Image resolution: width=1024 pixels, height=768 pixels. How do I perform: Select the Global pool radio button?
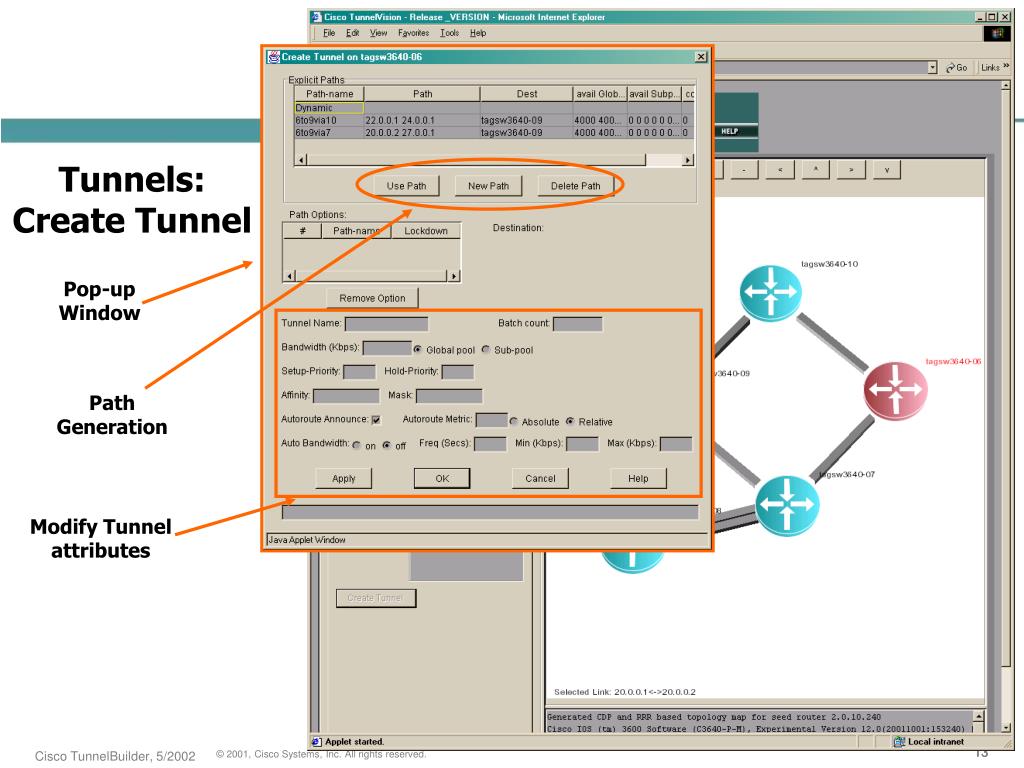(x=418, y=349)
